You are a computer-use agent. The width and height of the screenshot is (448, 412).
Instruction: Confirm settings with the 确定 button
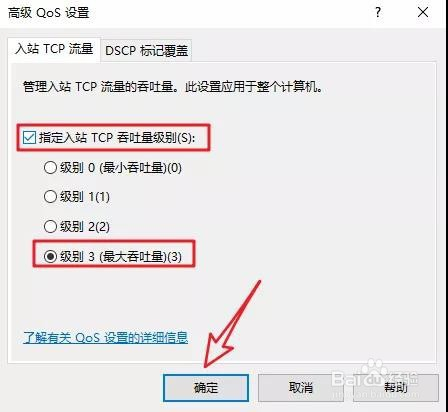[206, 388]
